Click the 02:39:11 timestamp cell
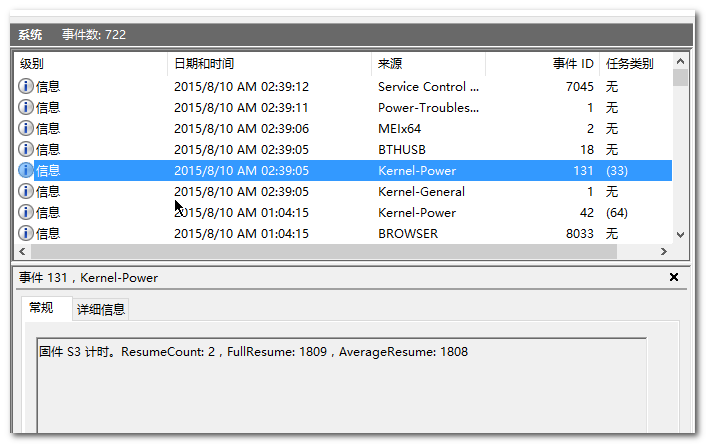 coord(241,108)
